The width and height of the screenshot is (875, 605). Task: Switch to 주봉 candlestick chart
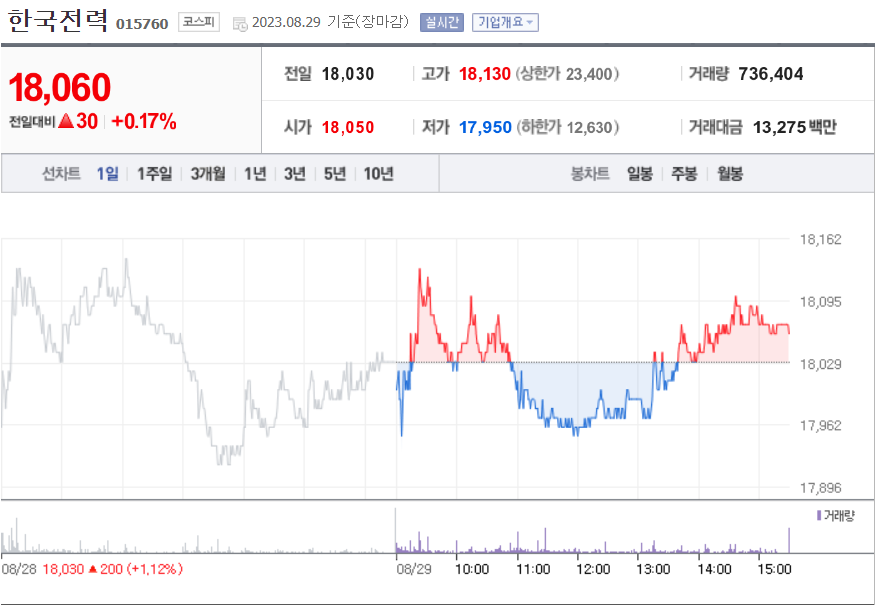coord(684,174)
